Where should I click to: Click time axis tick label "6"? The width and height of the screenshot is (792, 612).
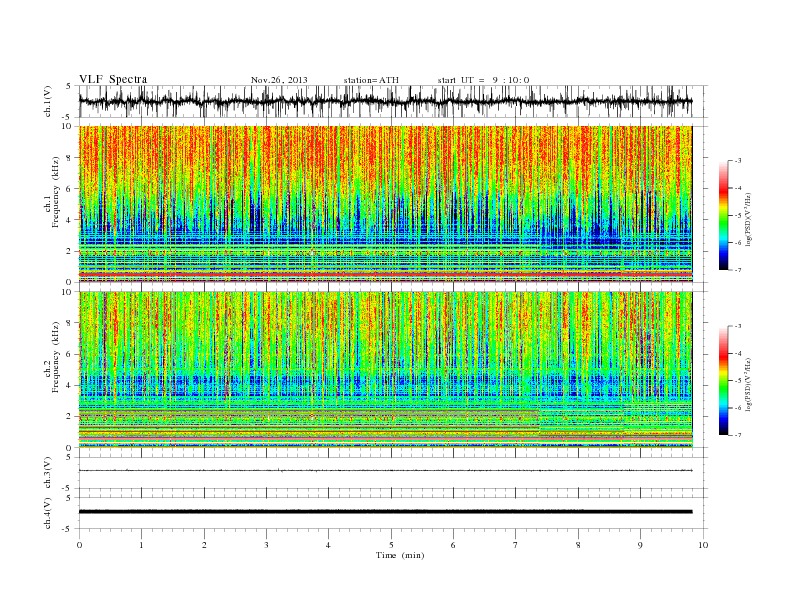coord(453,545)
